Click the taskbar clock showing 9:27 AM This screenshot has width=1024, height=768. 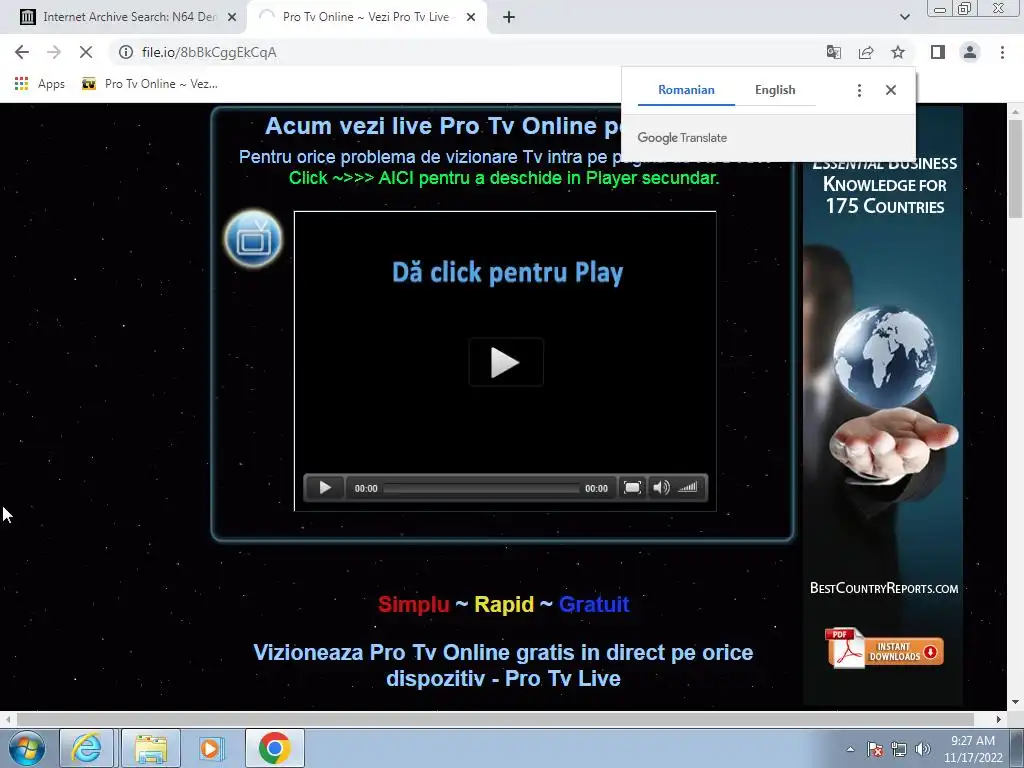click(972, 749)
